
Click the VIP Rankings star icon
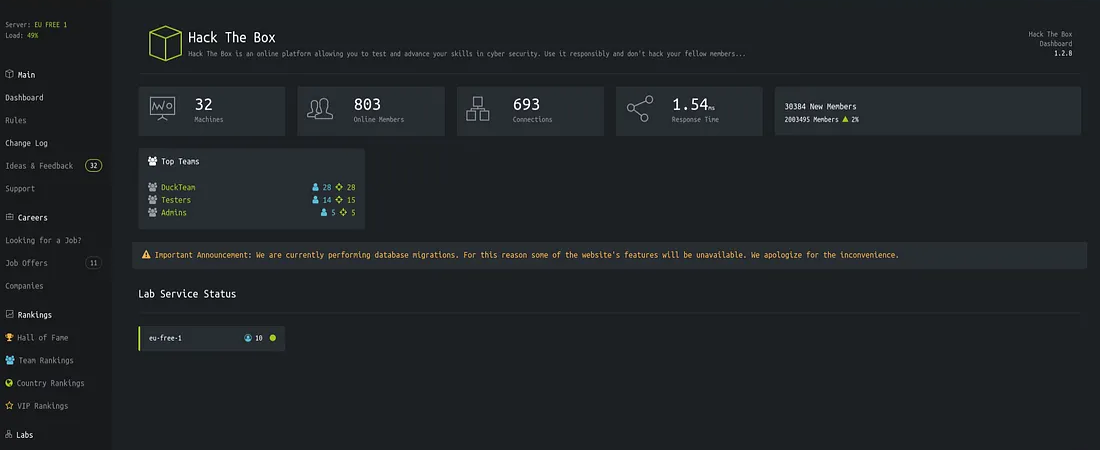10,406
